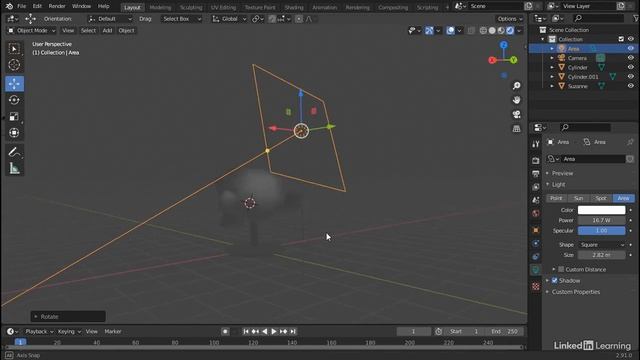Open the World properties tab

(x=536, y=213)
